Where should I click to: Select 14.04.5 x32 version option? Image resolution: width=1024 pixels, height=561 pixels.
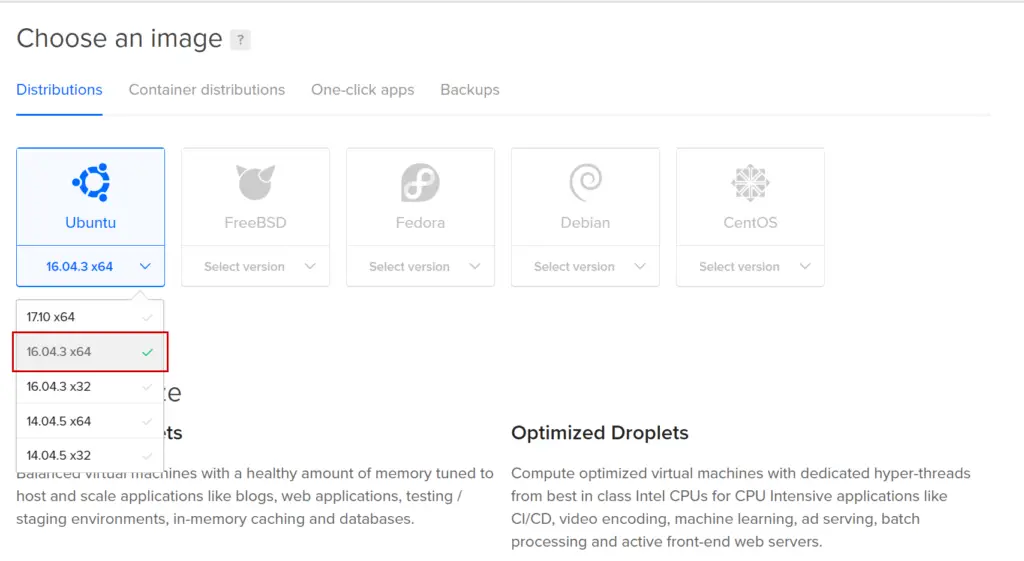click(x=90, y=455)
